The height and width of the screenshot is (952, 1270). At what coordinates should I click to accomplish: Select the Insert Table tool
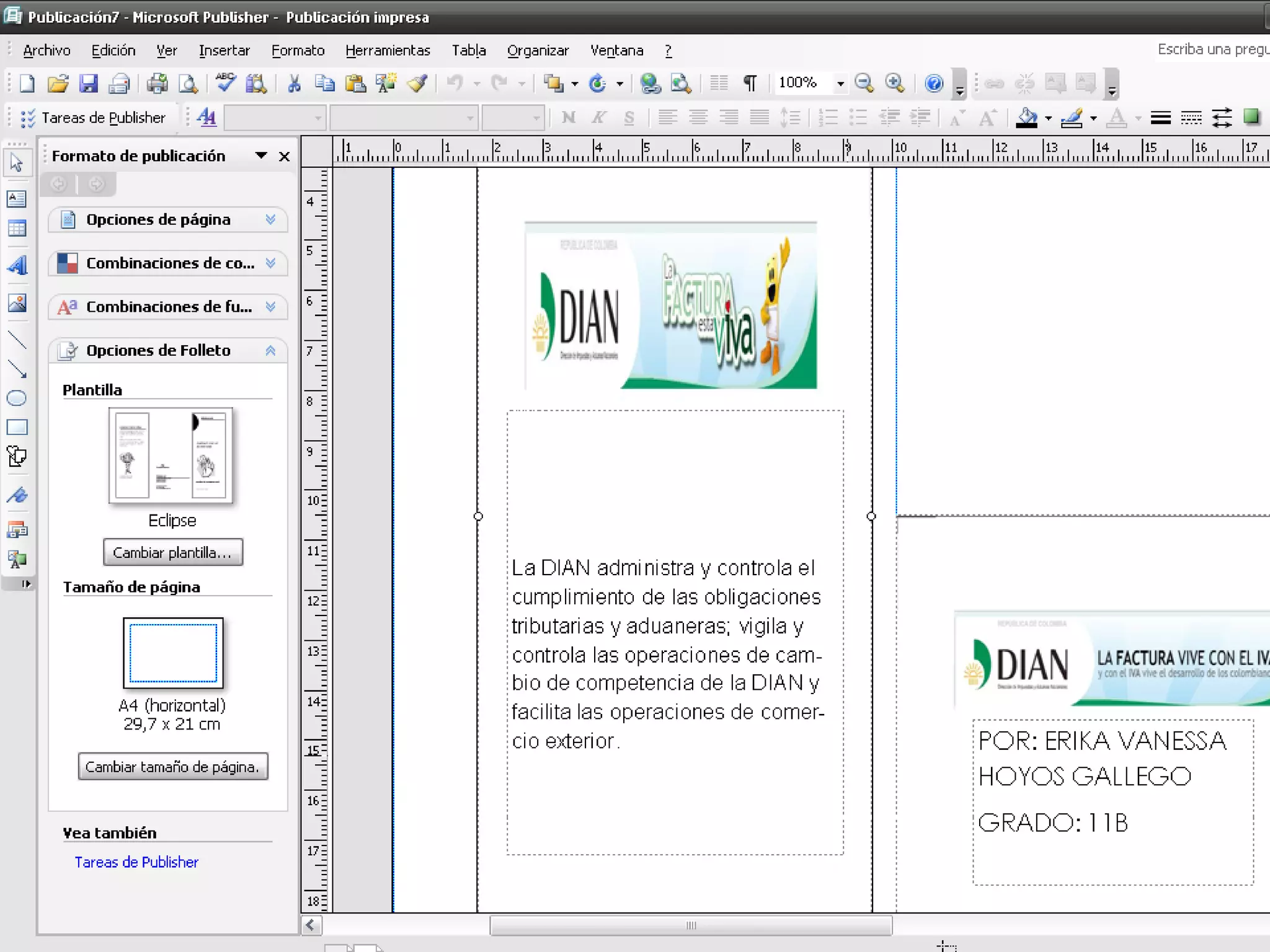click(x=17, y=229)
